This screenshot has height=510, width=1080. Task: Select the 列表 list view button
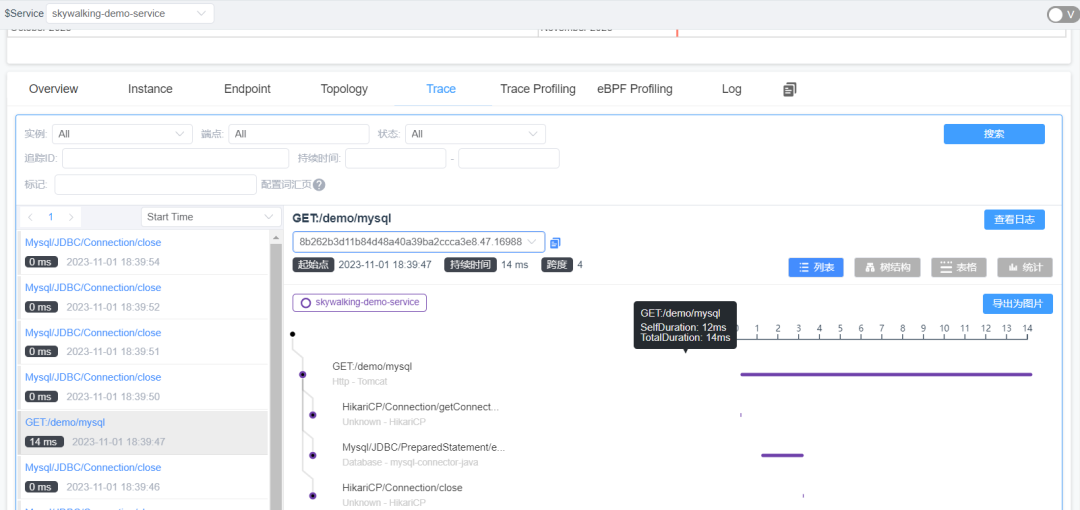pyautogui.click(x=816, y=267)
